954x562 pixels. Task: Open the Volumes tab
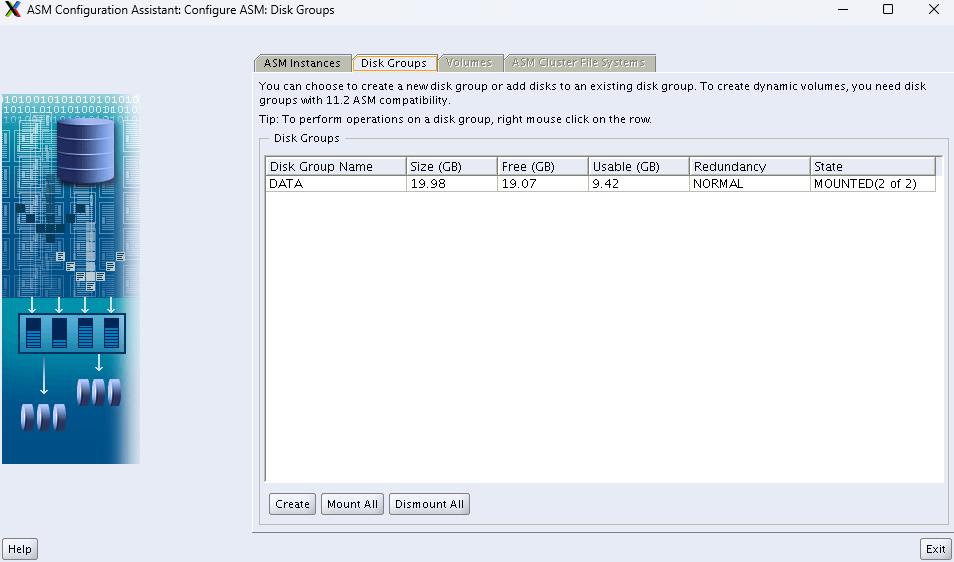(470, 63)
